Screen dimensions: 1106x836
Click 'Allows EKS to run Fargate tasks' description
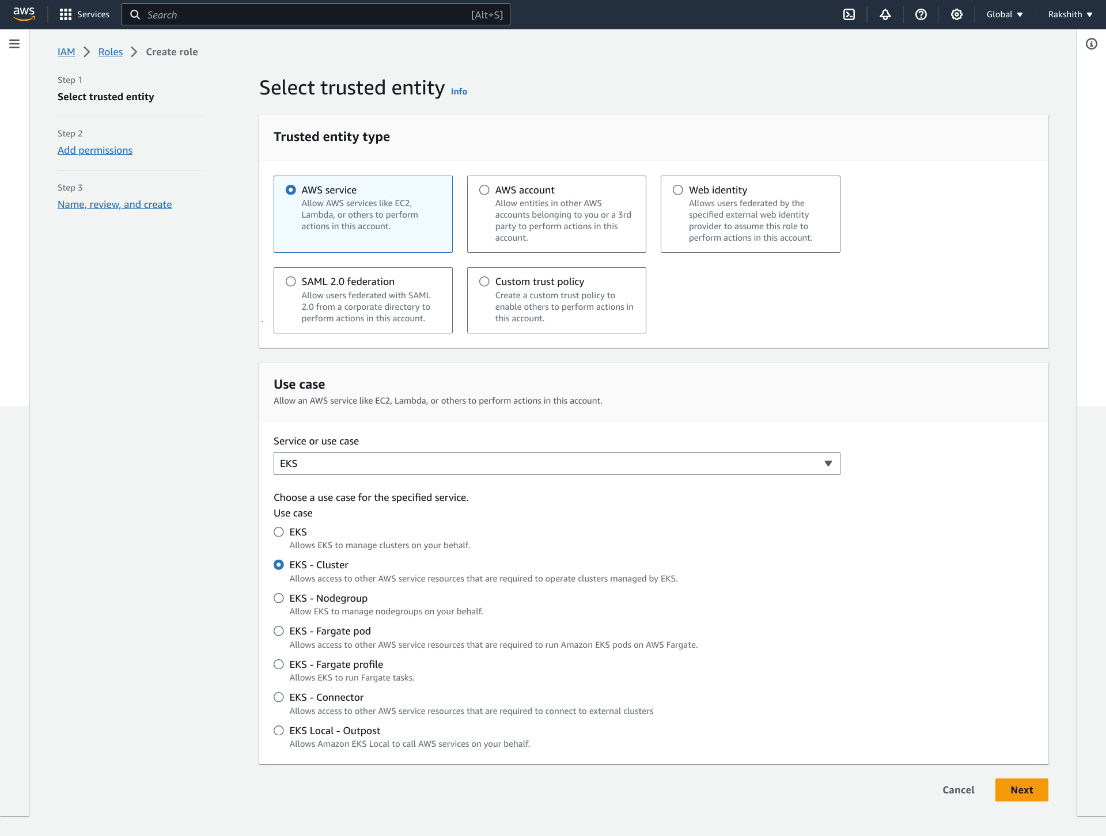352,678
